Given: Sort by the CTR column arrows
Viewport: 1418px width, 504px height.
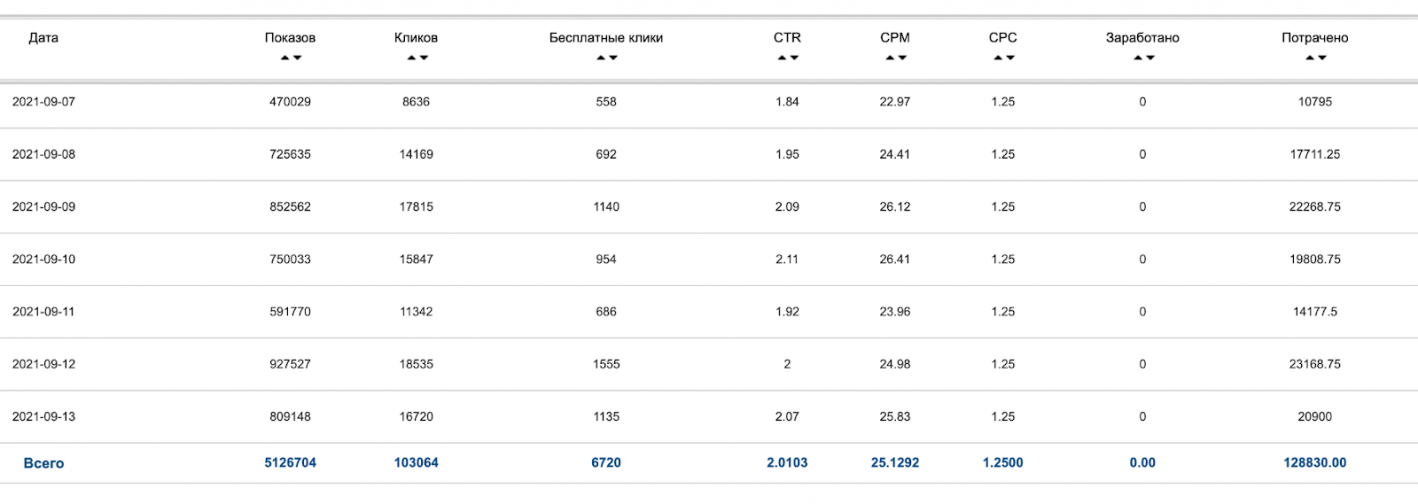Looking at the screenshot, I should (788, 58).
